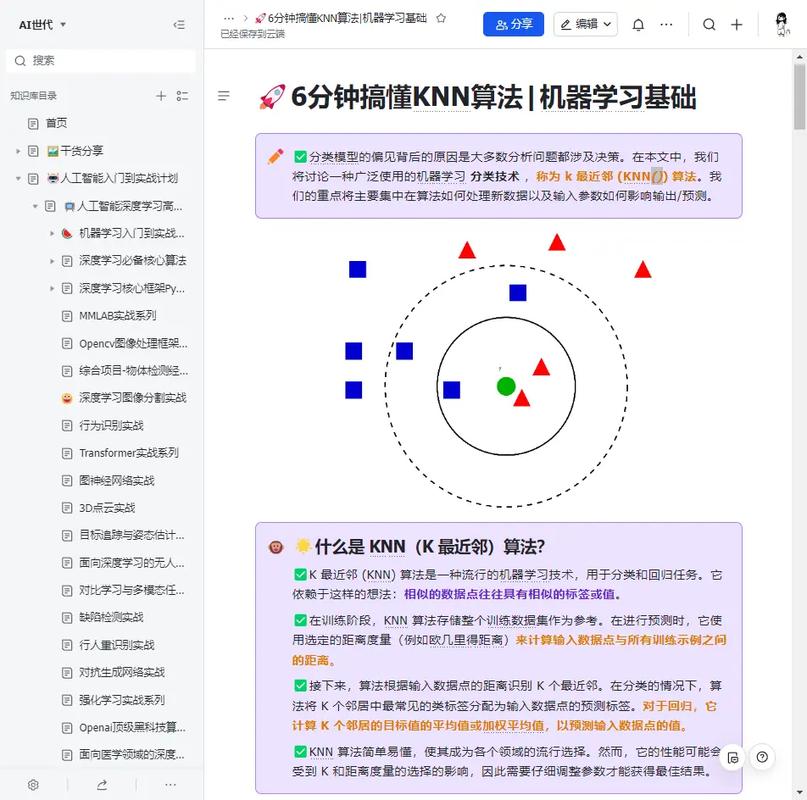Click the plus icon next to 知识库目录
The height and width of the screenshot is (800, 807).
tap(161, 95)
